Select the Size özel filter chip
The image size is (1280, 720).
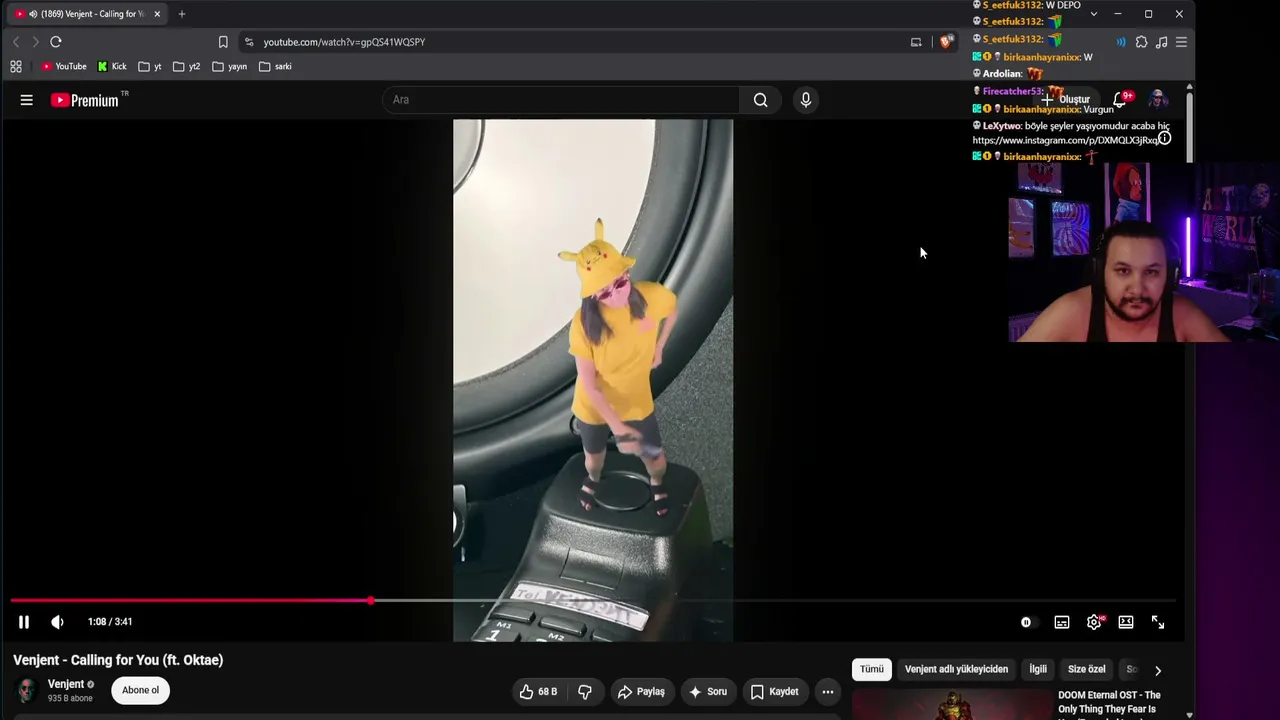1087,669
